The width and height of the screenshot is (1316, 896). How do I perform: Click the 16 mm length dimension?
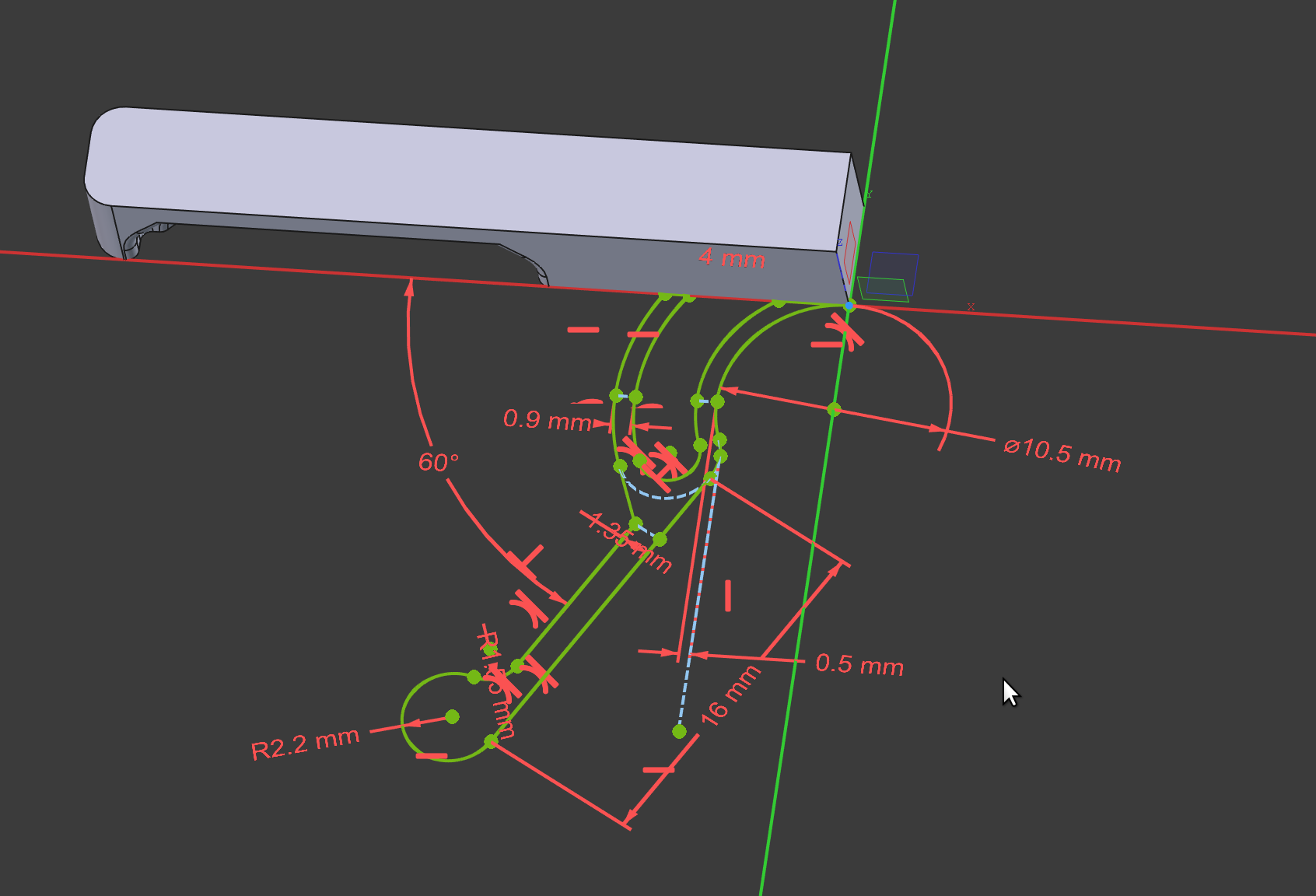click(730, 696)
